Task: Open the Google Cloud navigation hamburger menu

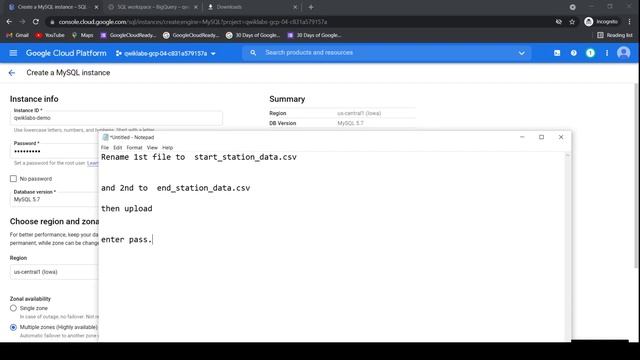Action: [x=13, y=53]
